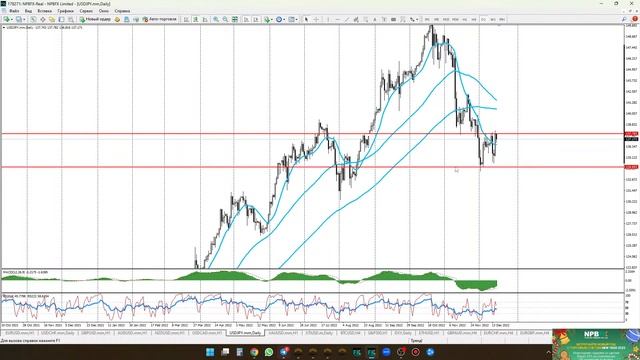Open Zoom from the taskbar

tap(386, 352)
